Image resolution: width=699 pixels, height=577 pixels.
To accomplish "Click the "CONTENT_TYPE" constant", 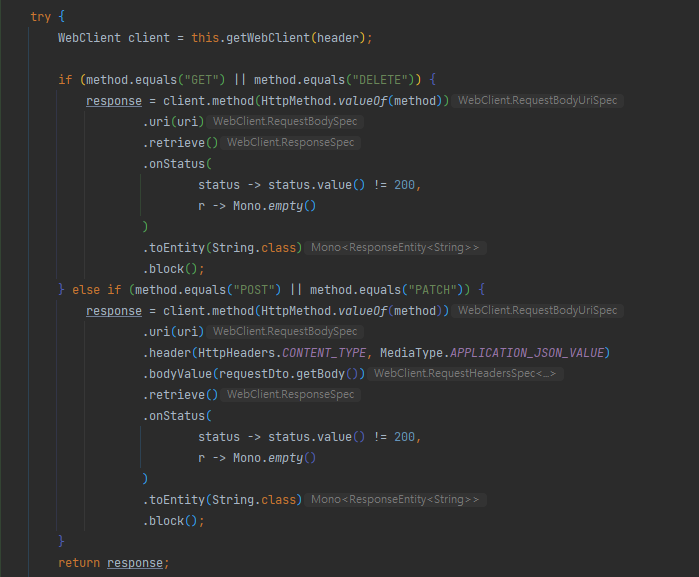I will click(x=324, y=353).
